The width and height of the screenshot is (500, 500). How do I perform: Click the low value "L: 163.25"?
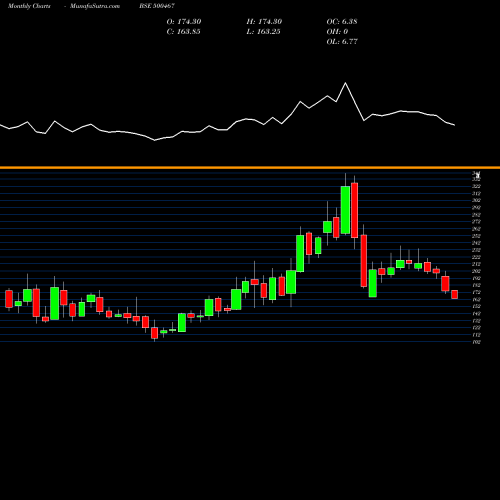pos(263,32)
